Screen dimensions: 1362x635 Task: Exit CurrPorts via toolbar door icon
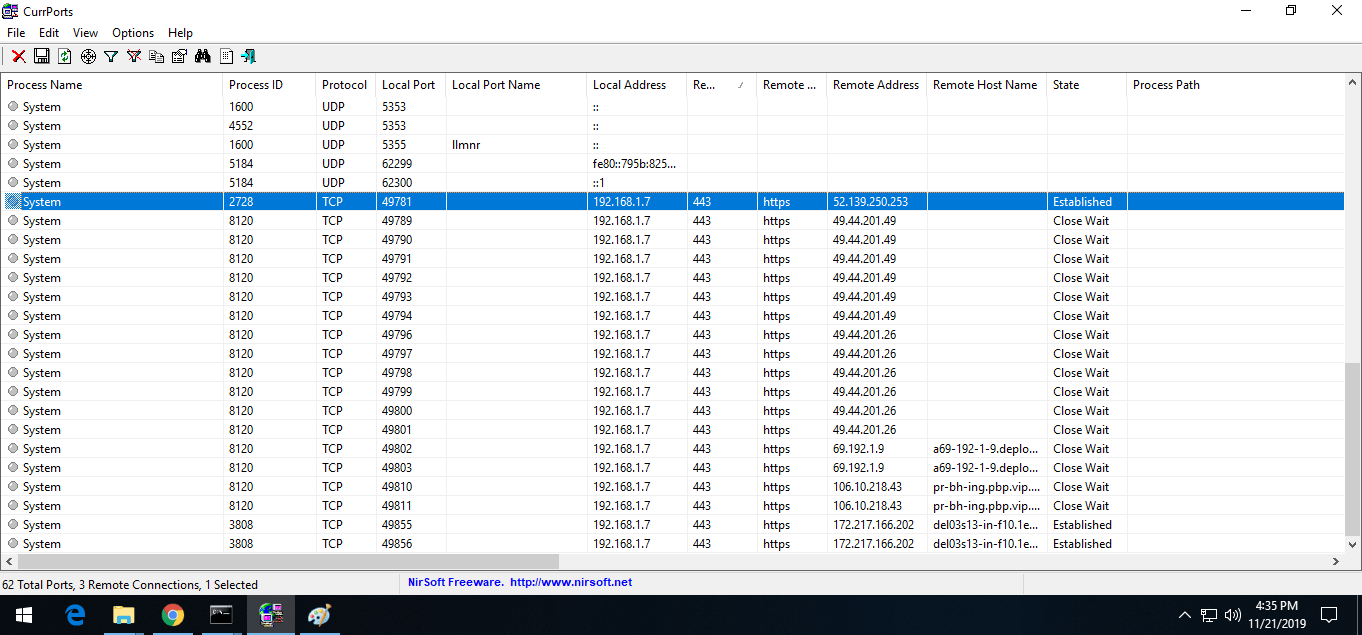[x=248, y=56]
